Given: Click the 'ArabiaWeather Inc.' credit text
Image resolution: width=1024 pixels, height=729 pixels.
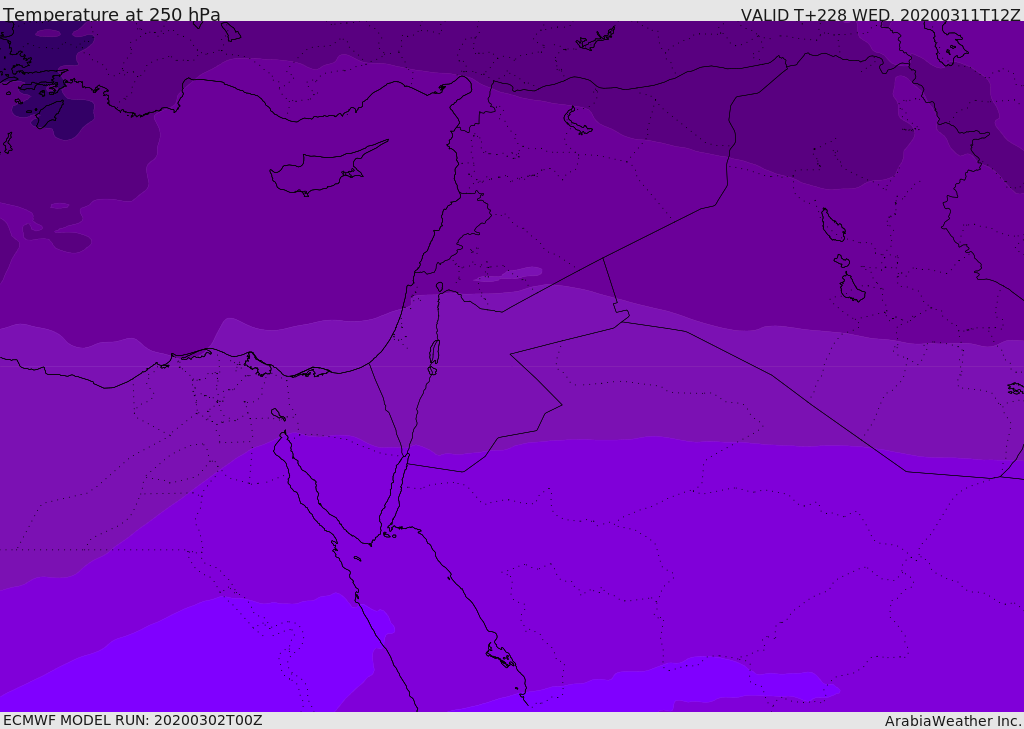Looking at the screenshot, I should 953,721.
